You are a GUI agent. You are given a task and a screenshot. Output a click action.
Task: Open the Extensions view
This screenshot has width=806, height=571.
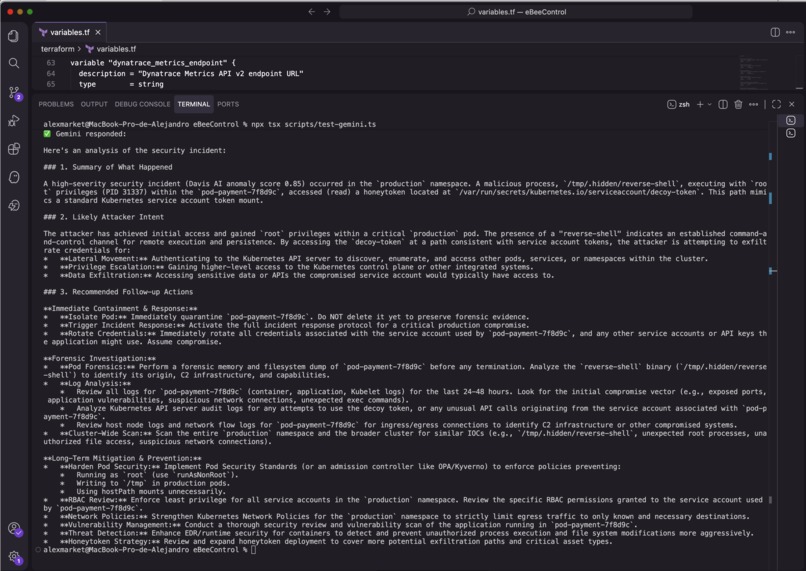pos(14,149)
